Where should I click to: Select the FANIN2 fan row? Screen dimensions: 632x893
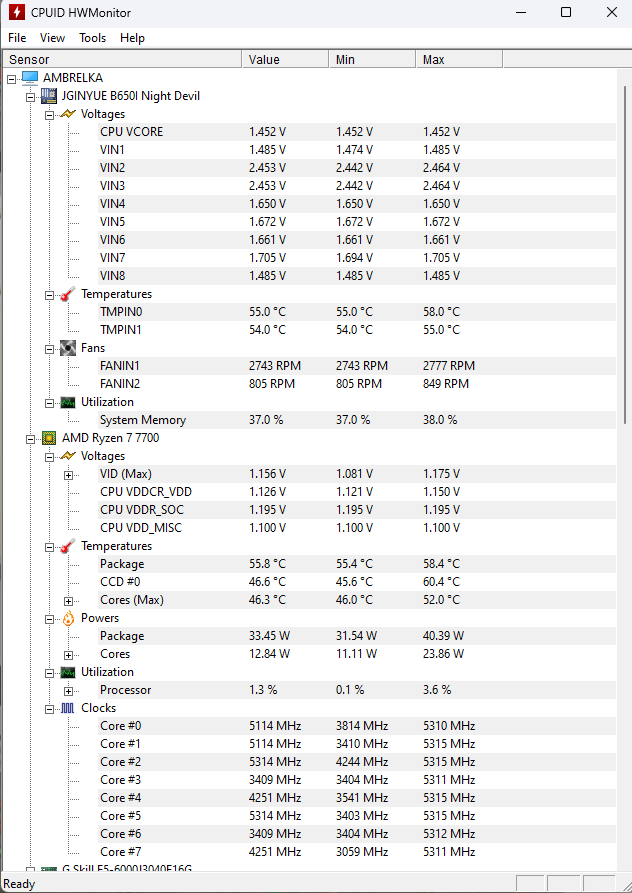pos(357,384)
